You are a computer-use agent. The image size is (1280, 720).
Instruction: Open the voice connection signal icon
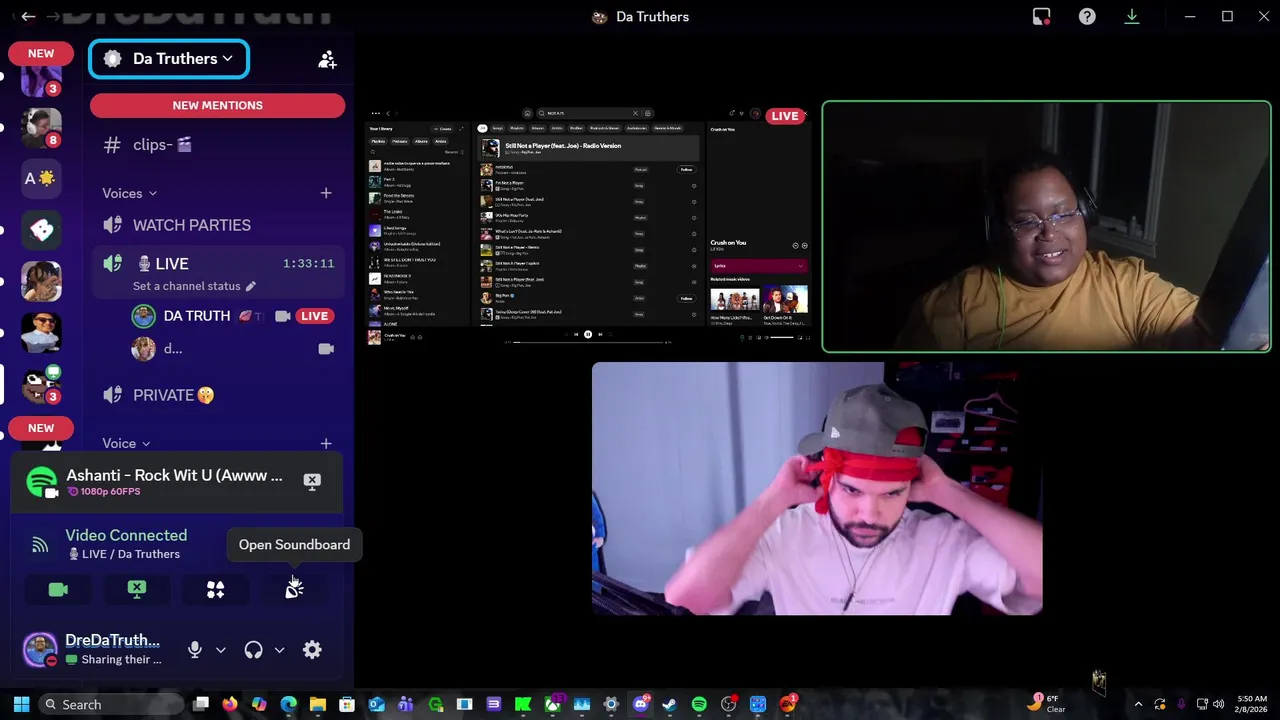tap(40, 545)
